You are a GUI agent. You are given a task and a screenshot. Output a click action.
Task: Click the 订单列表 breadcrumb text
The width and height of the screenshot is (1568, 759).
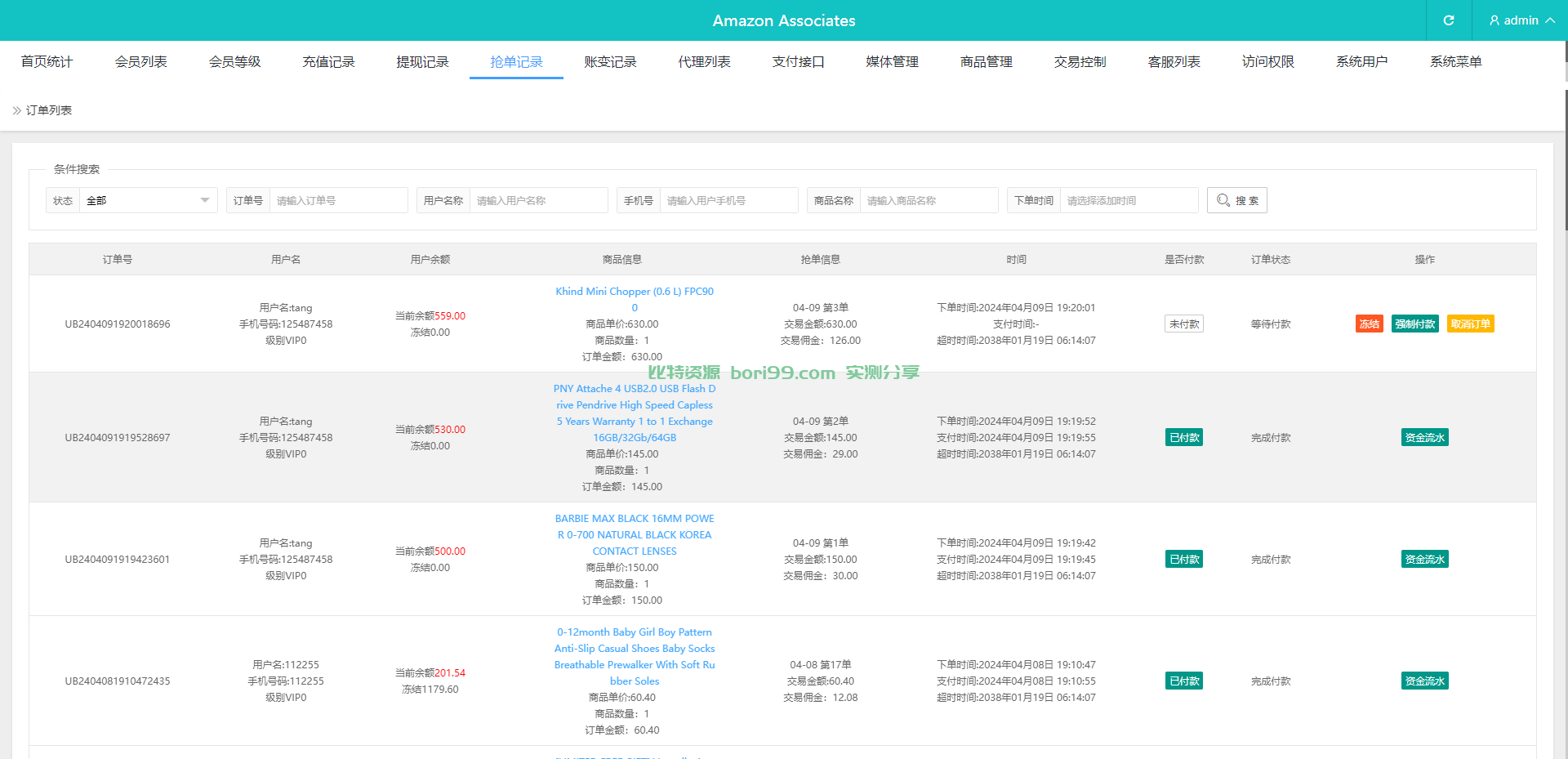click(x=49, y=110)
